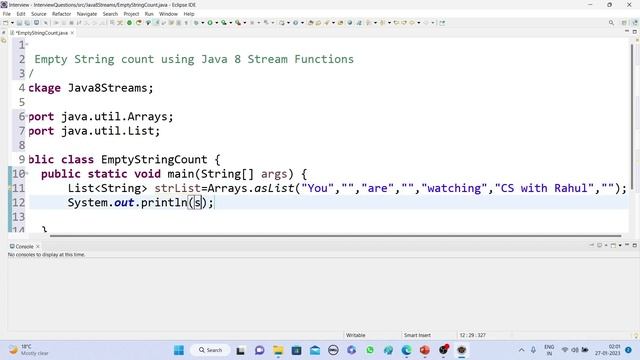Click the Open Perspective icon

pyautogui.click(x=624, y=23)
